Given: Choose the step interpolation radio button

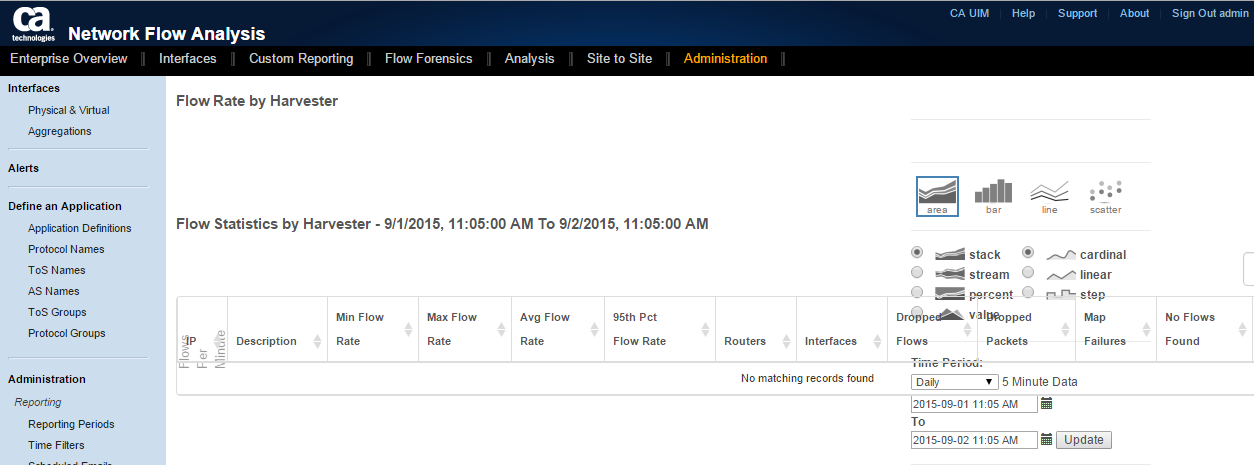Looking at the screenshot, I should pos(1028,294).
